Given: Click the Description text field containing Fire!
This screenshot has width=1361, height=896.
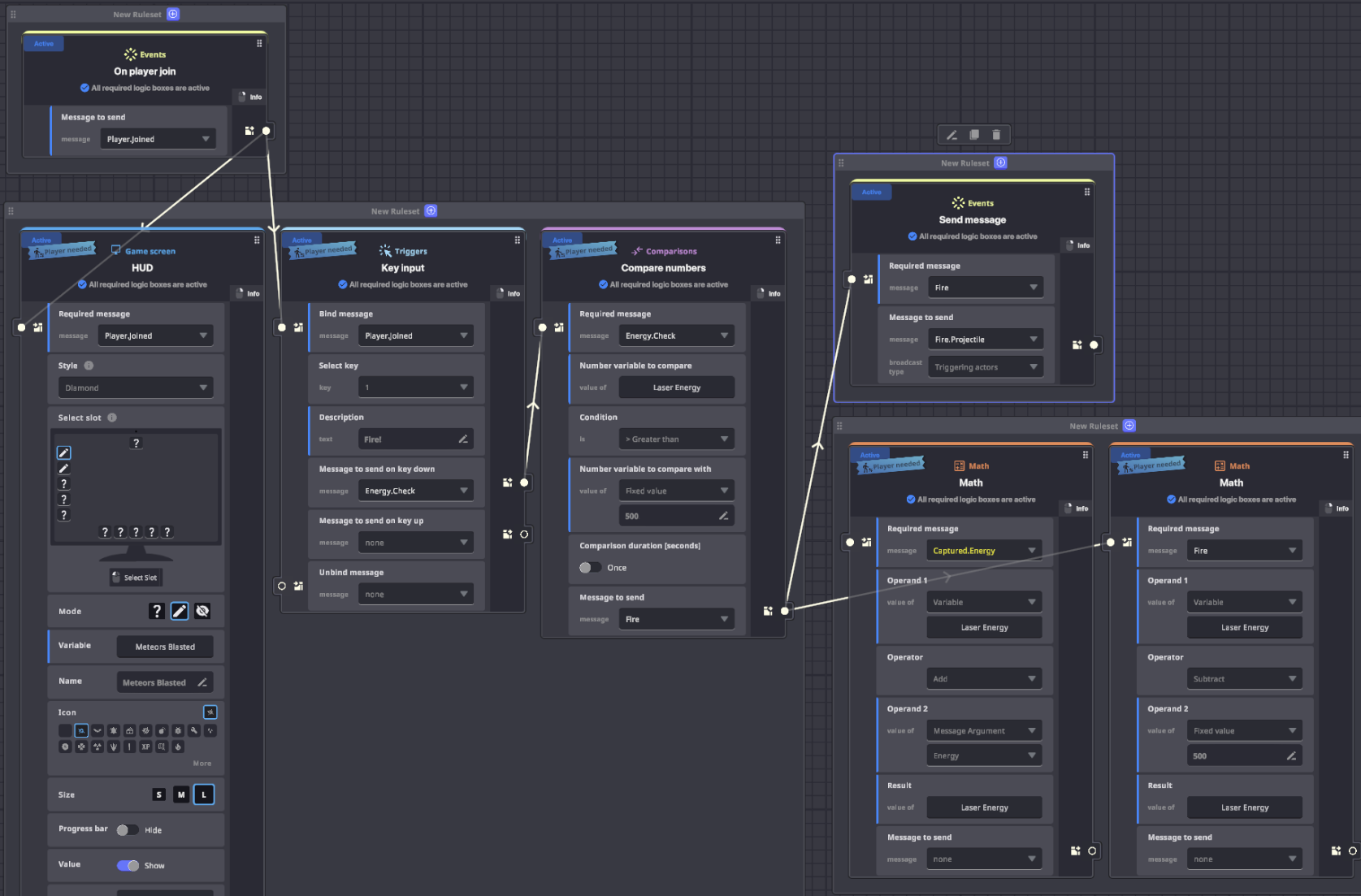Looking at the screenshot, I should (414, 439).
